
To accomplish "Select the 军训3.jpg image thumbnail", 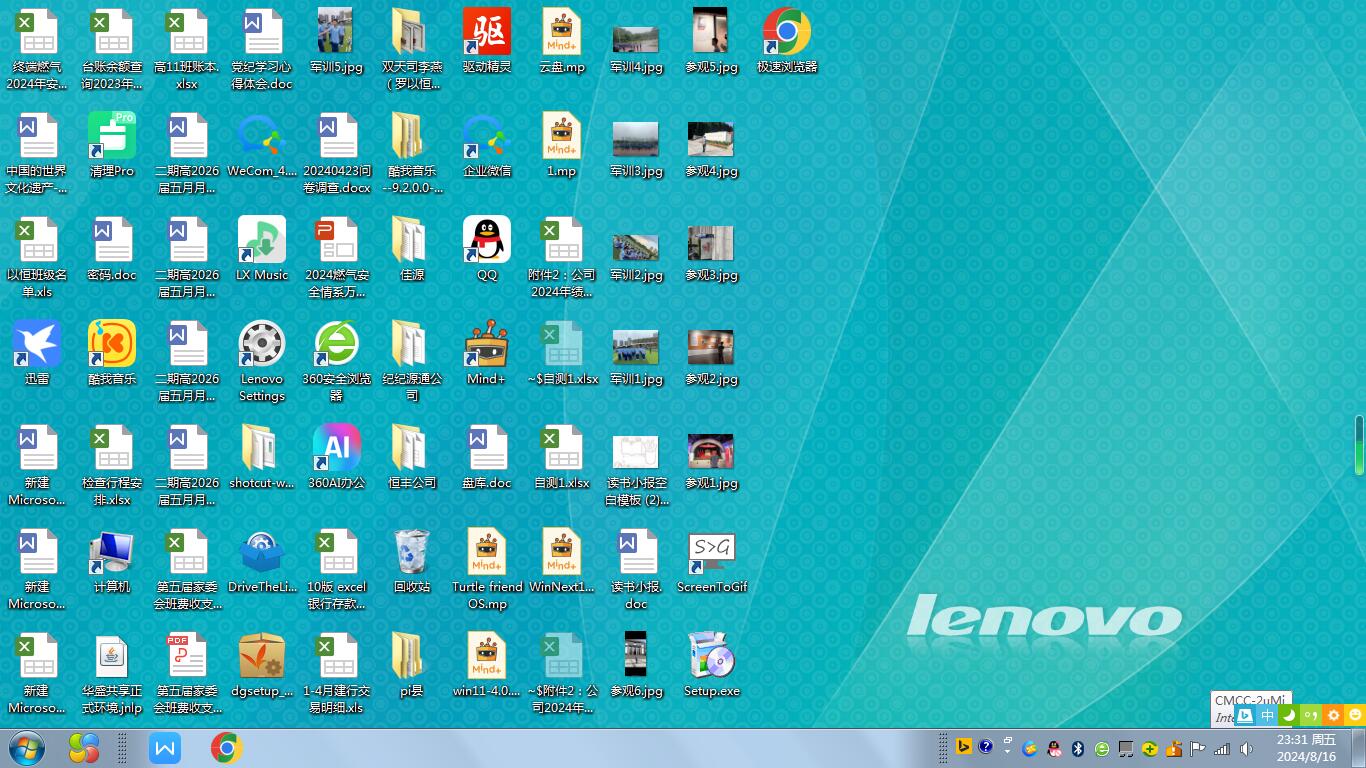I will click(636, 138).
